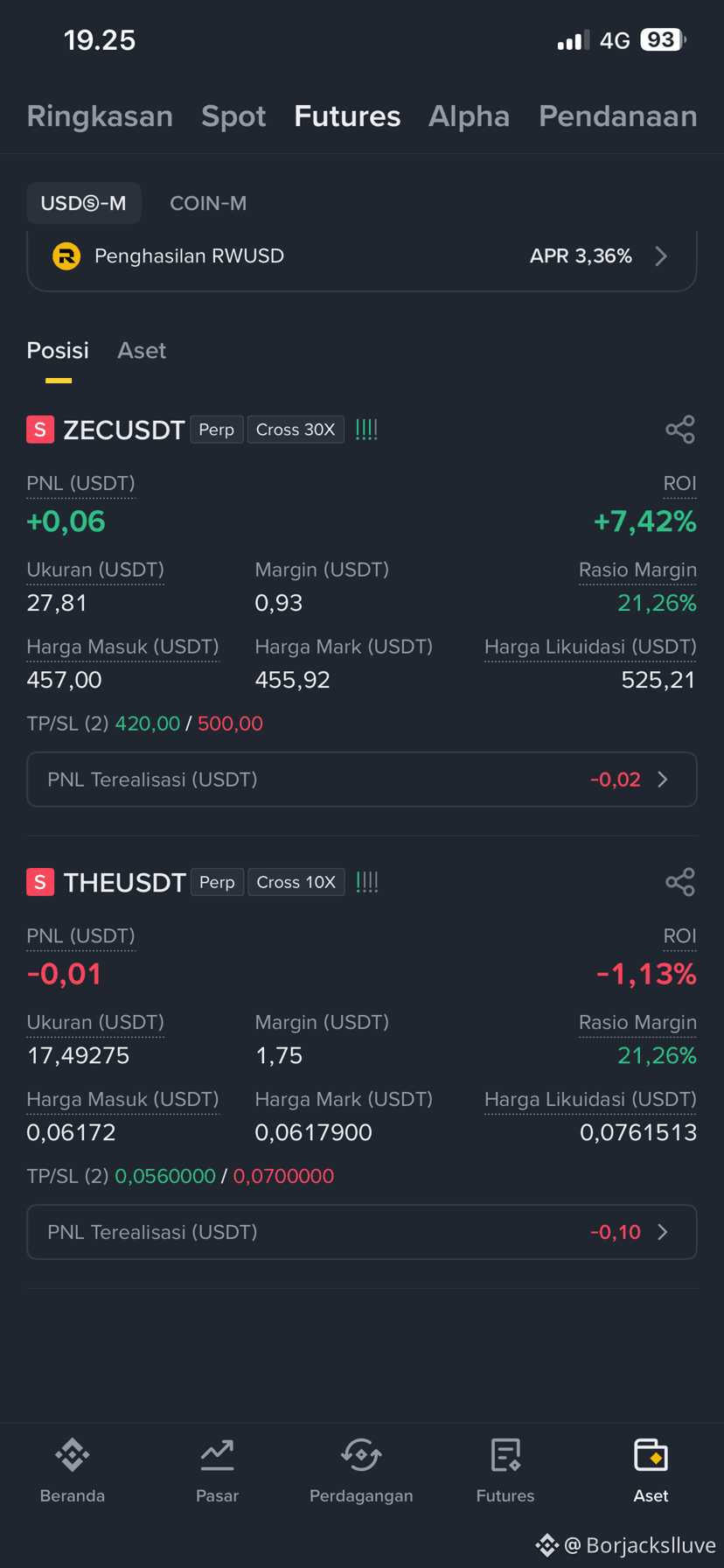Tap the Aset wallet icon
This screenshot has height=1568, width=724.
tap(651, 1455)
